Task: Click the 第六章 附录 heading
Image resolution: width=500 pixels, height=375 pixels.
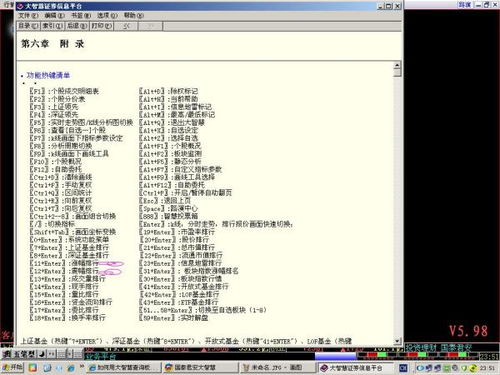Action: coord(52,44)
